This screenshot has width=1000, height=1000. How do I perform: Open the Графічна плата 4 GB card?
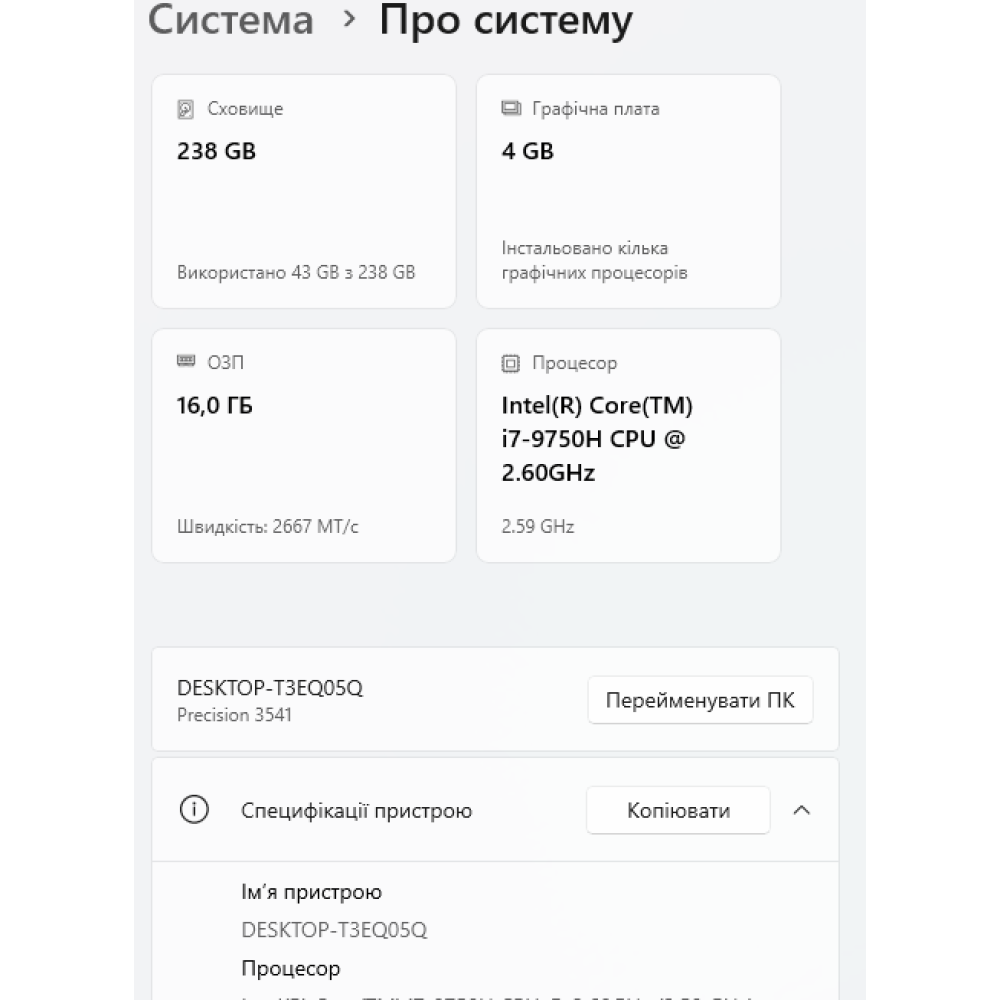[628, 190]
